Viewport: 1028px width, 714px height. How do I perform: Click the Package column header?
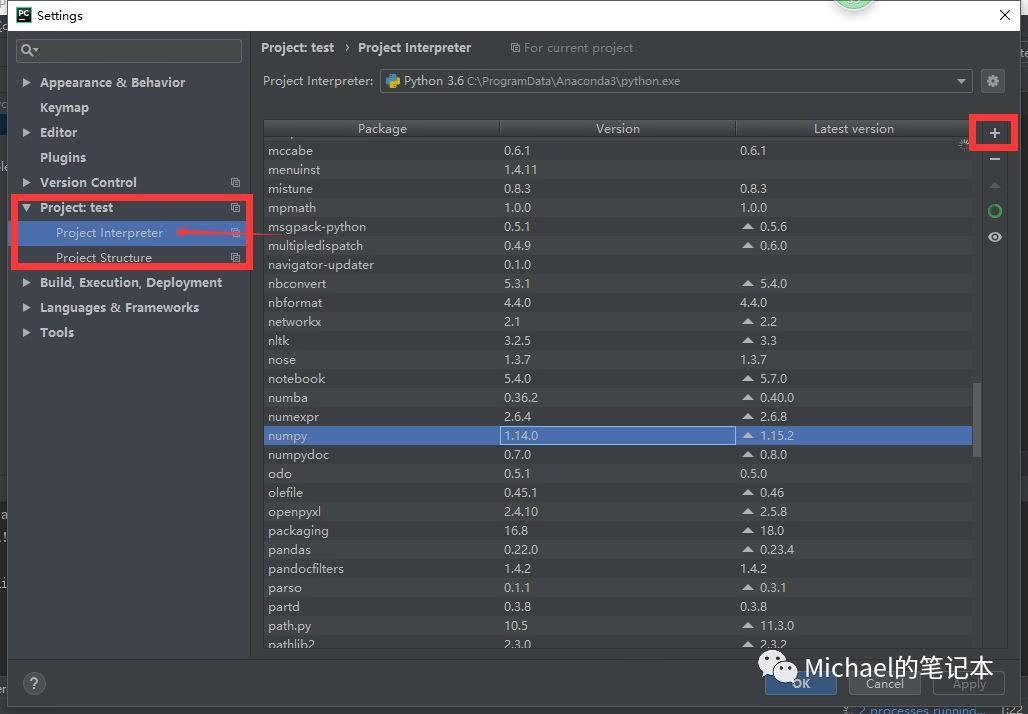coord(382,129)
